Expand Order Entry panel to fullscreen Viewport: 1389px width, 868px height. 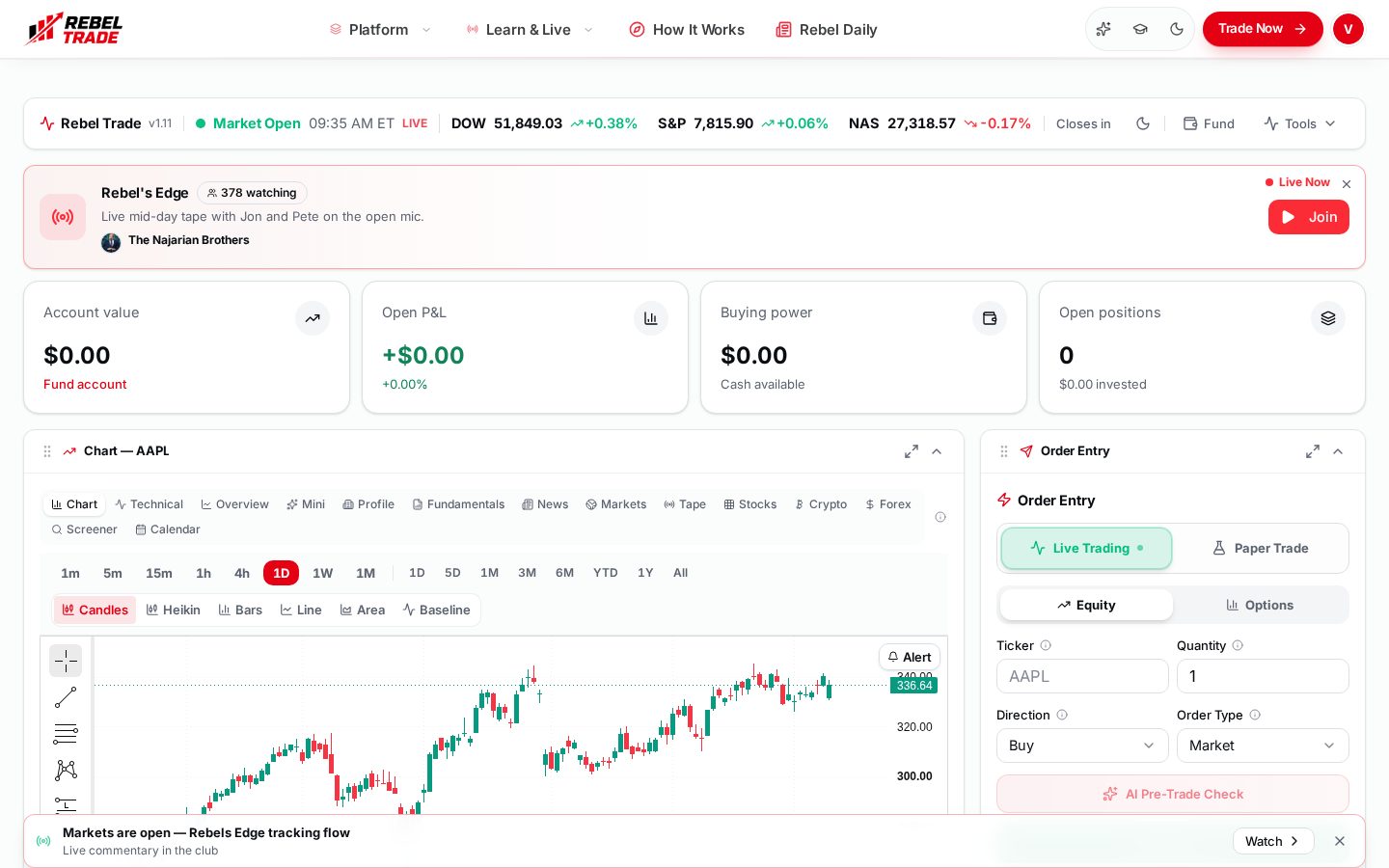[1312, 451]
